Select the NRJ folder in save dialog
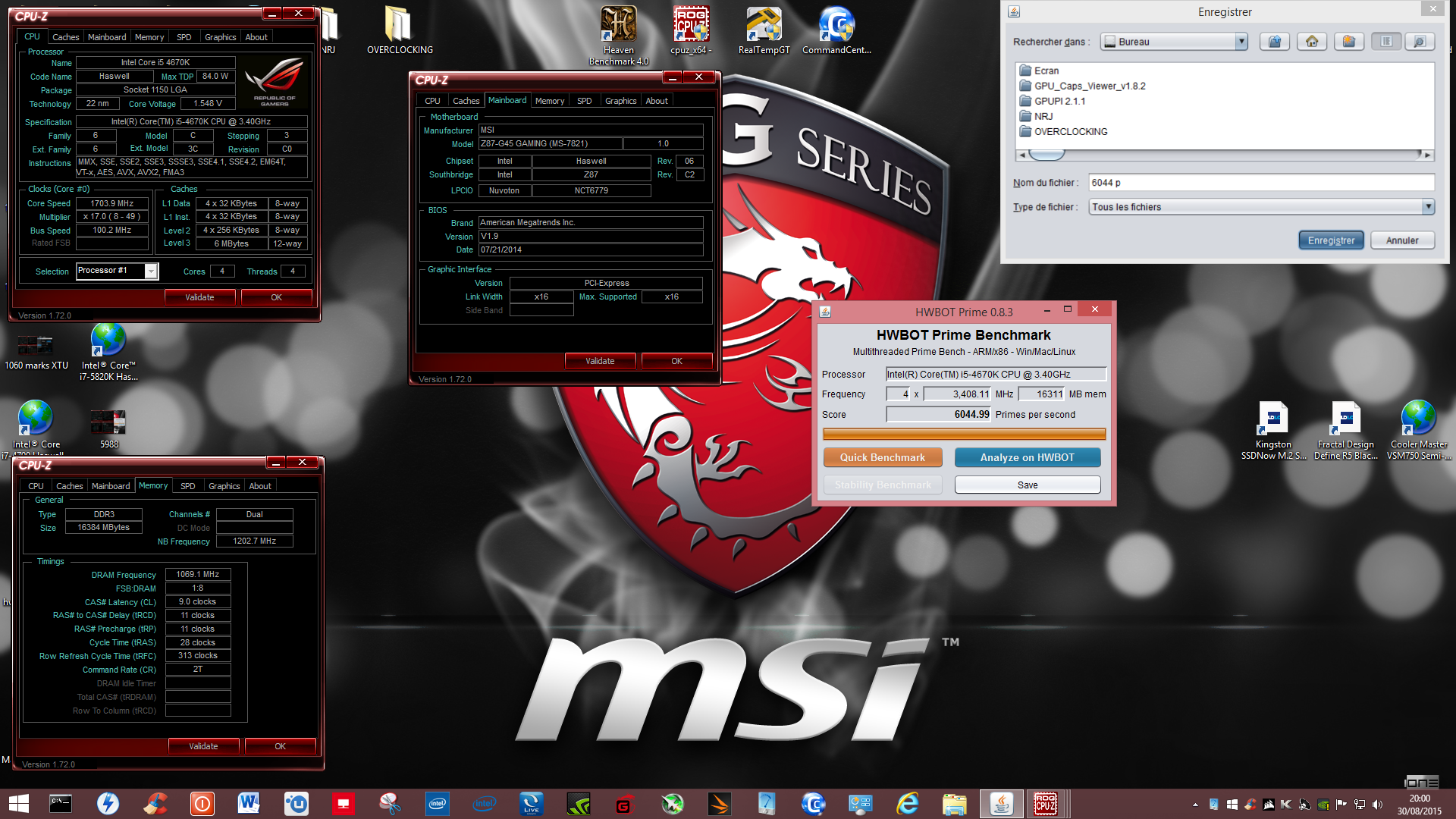The width and height of the screenshot is (1456, 819). (x=1036, y=116)
